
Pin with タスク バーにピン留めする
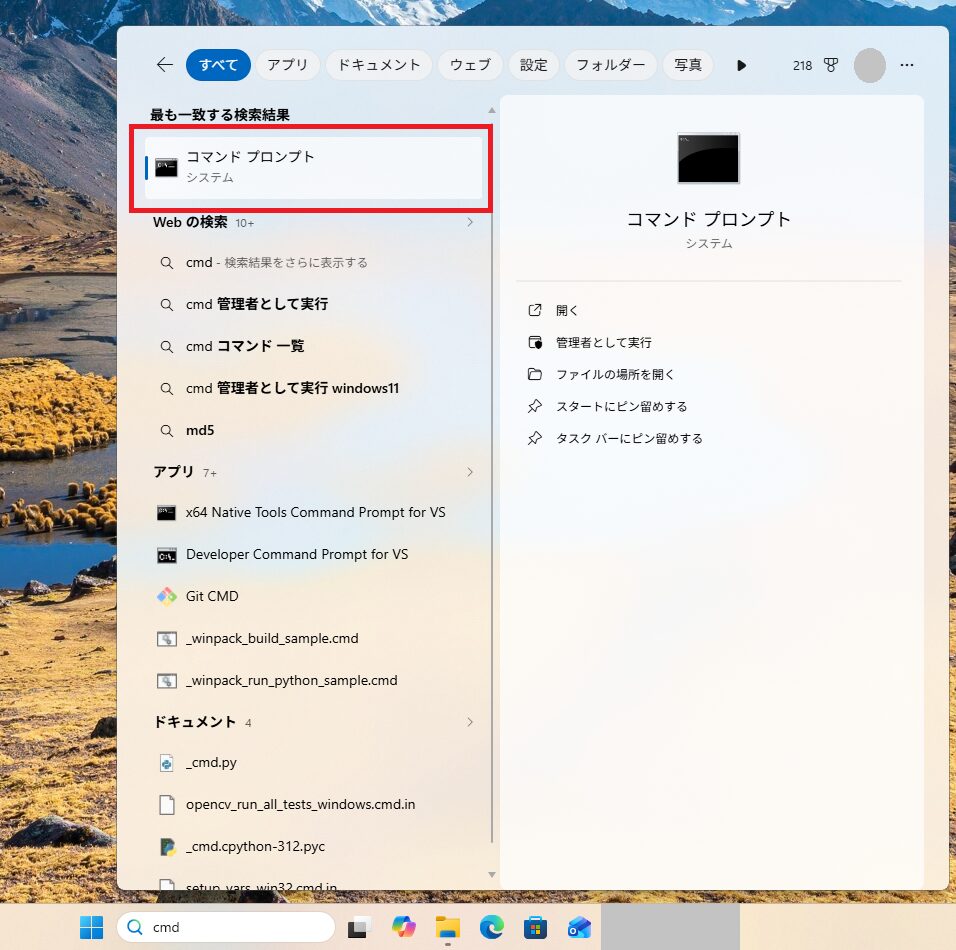pyautogui.click(x=629, y=438)
